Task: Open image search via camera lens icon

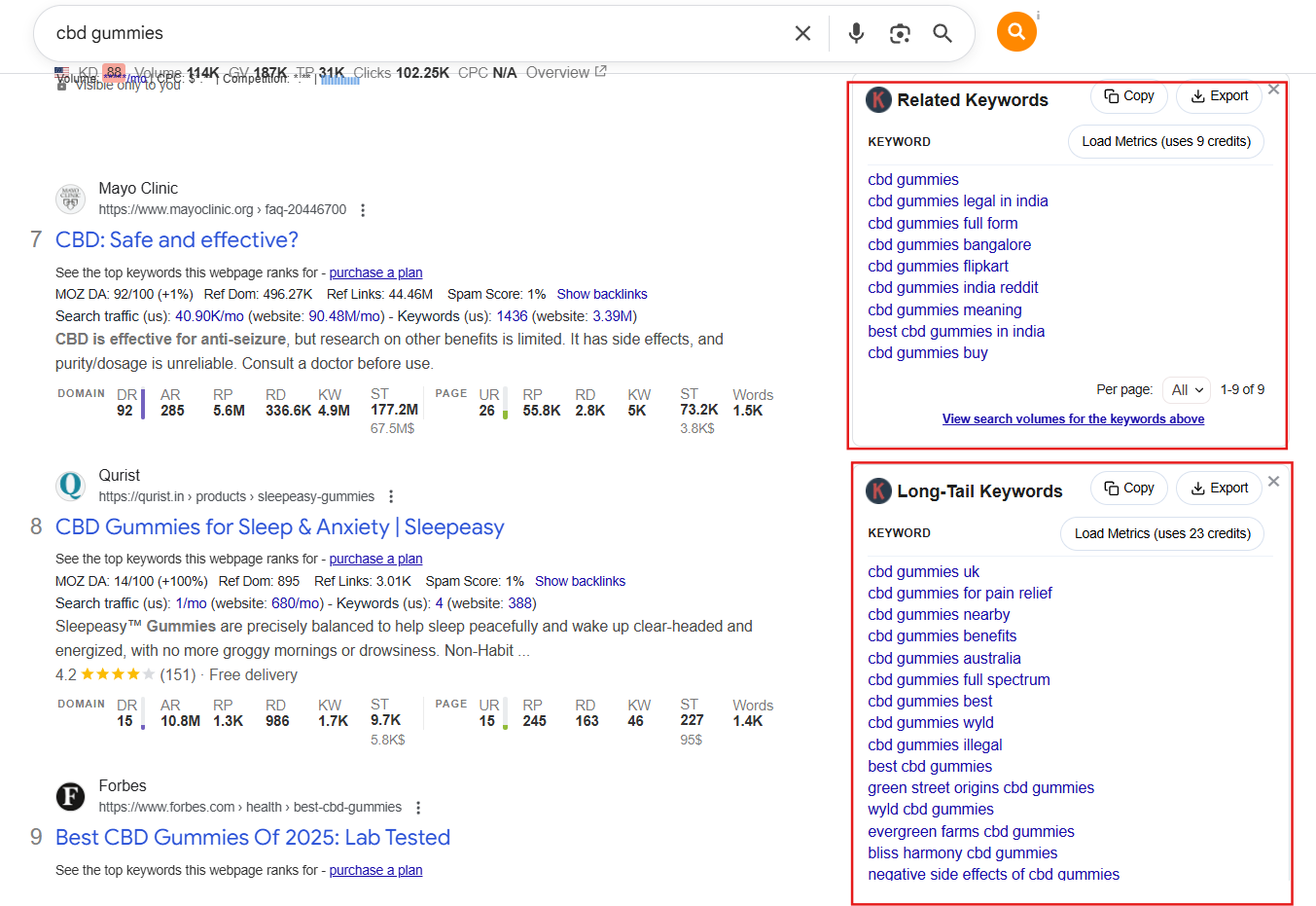Action: tap(900, 33)
